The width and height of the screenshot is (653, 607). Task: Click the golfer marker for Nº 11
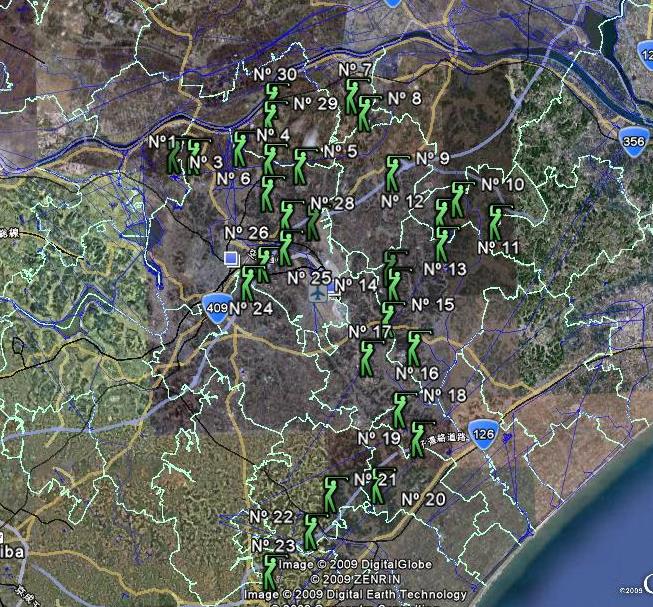(497, 221)
